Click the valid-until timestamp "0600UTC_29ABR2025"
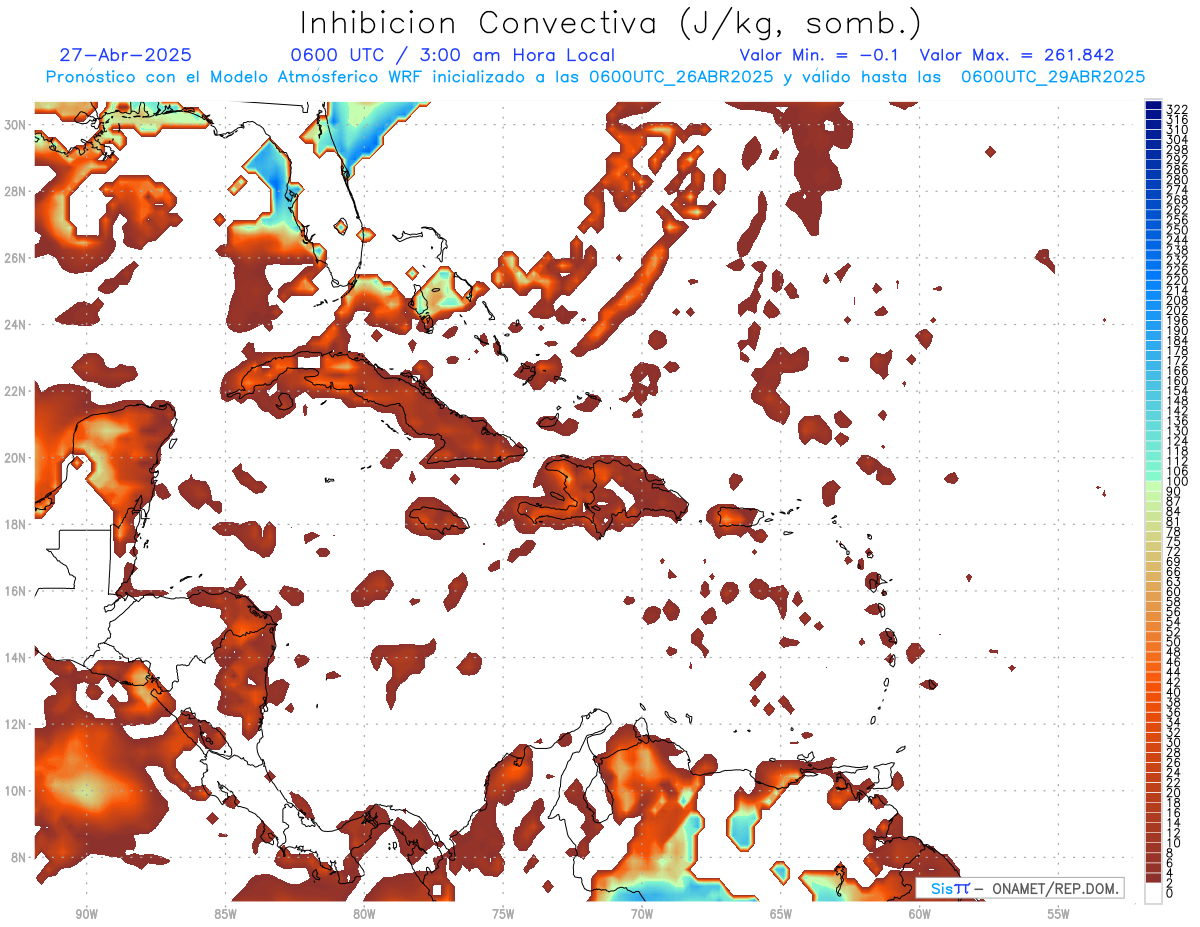Viewport: 1200px width, 927px height. point(1053,76)
